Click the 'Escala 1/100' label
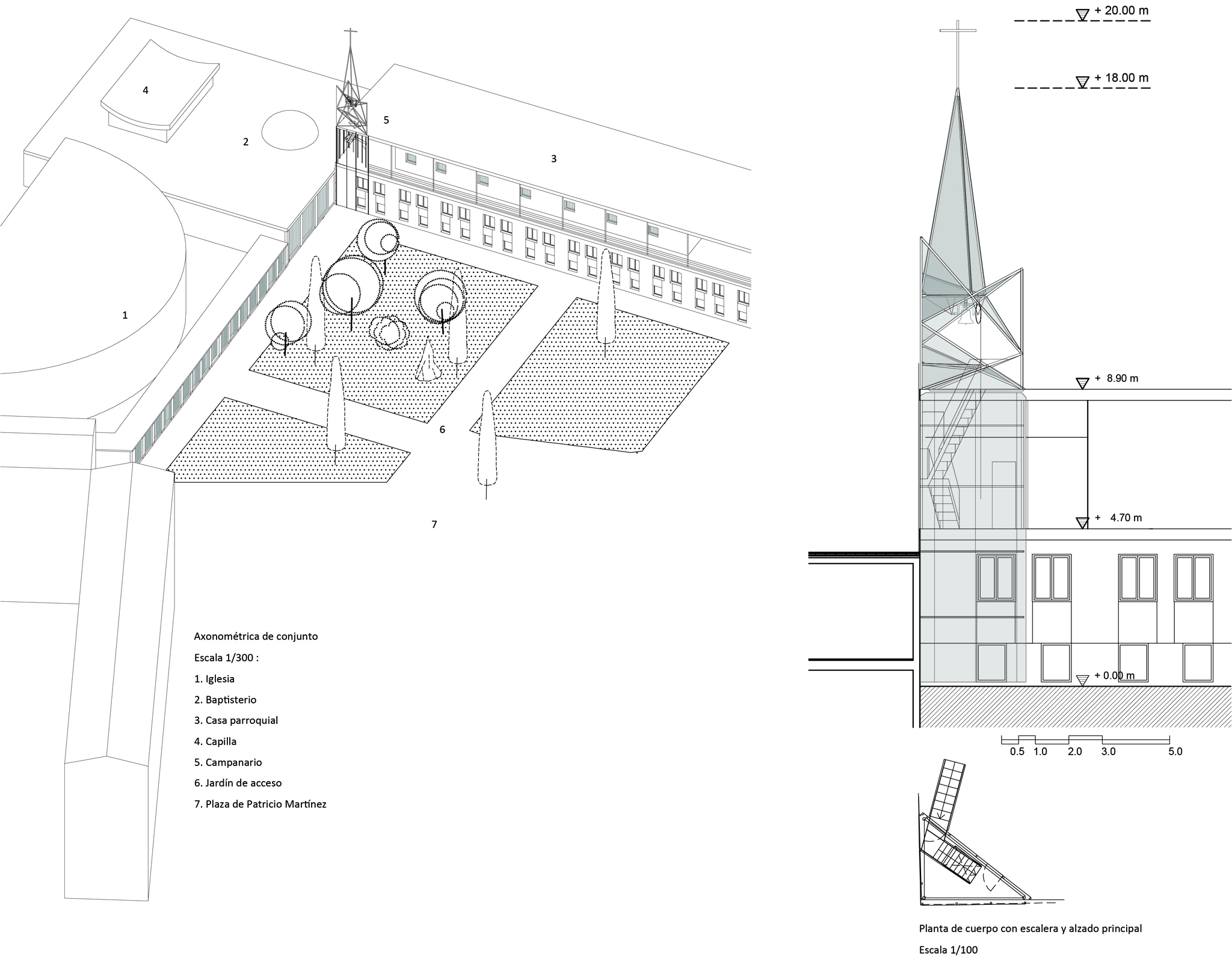The width and height of the screenshot is (1232, 959). pos(949,950)
